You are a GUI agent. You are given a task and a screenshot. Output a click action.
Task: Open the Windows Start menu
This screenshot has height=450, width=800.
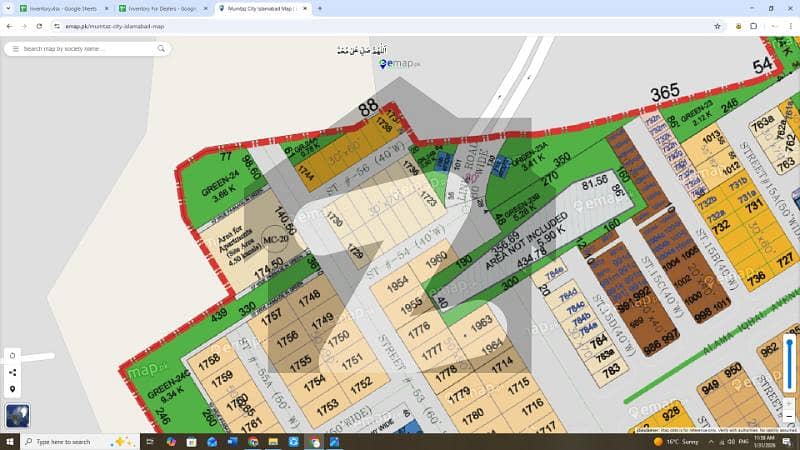coord(10,441)
